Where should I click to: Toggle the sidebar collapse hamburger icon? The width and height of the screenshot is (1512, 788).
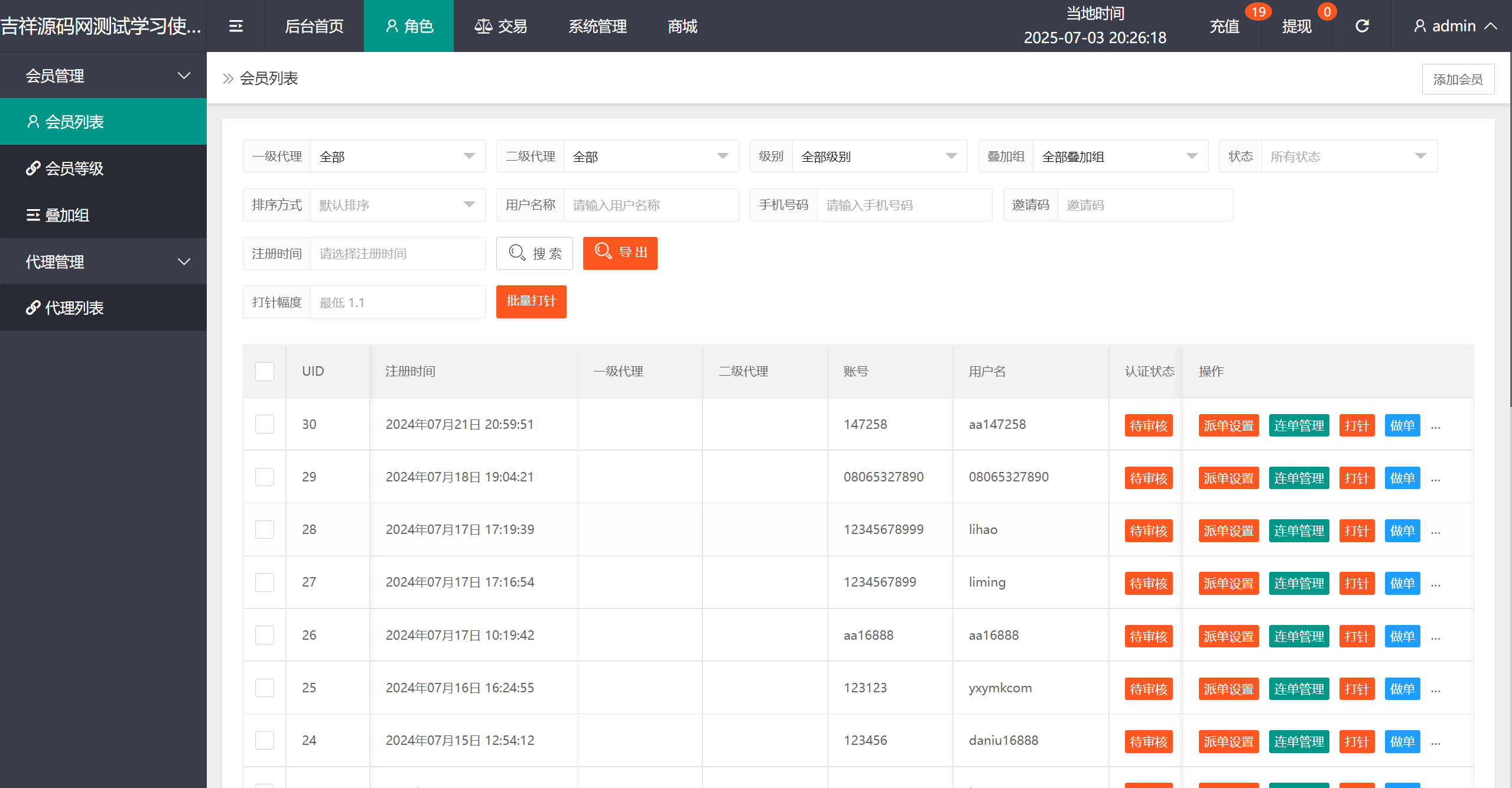tap(236, 26)
